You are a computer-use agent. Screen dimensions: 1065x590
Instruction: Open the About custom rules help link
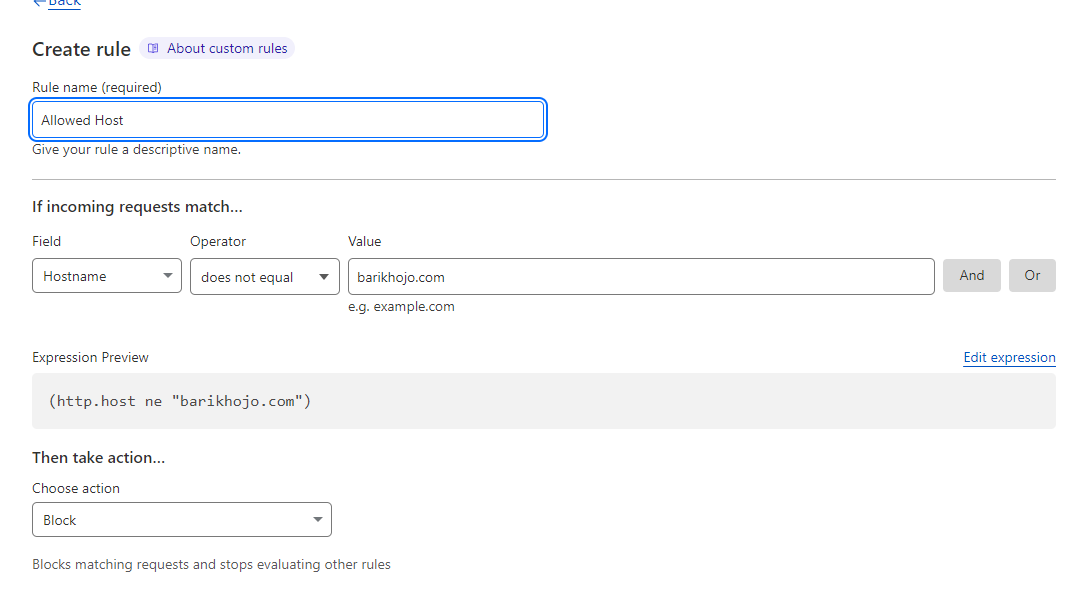point(227,48)
